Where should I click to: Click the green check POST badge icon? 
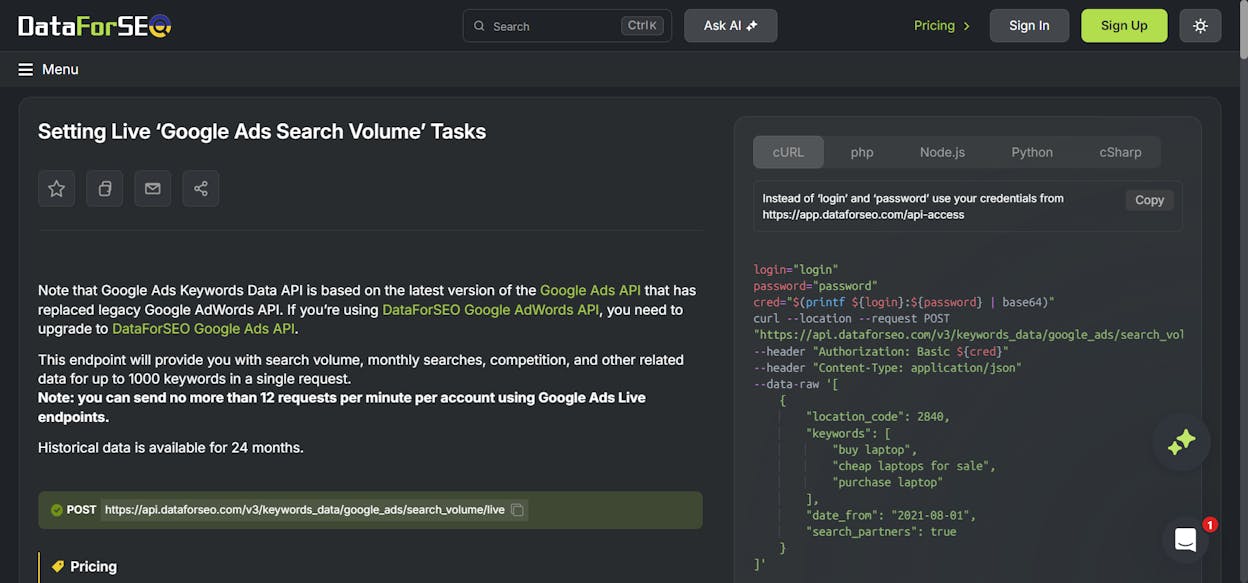click(57, 510)
